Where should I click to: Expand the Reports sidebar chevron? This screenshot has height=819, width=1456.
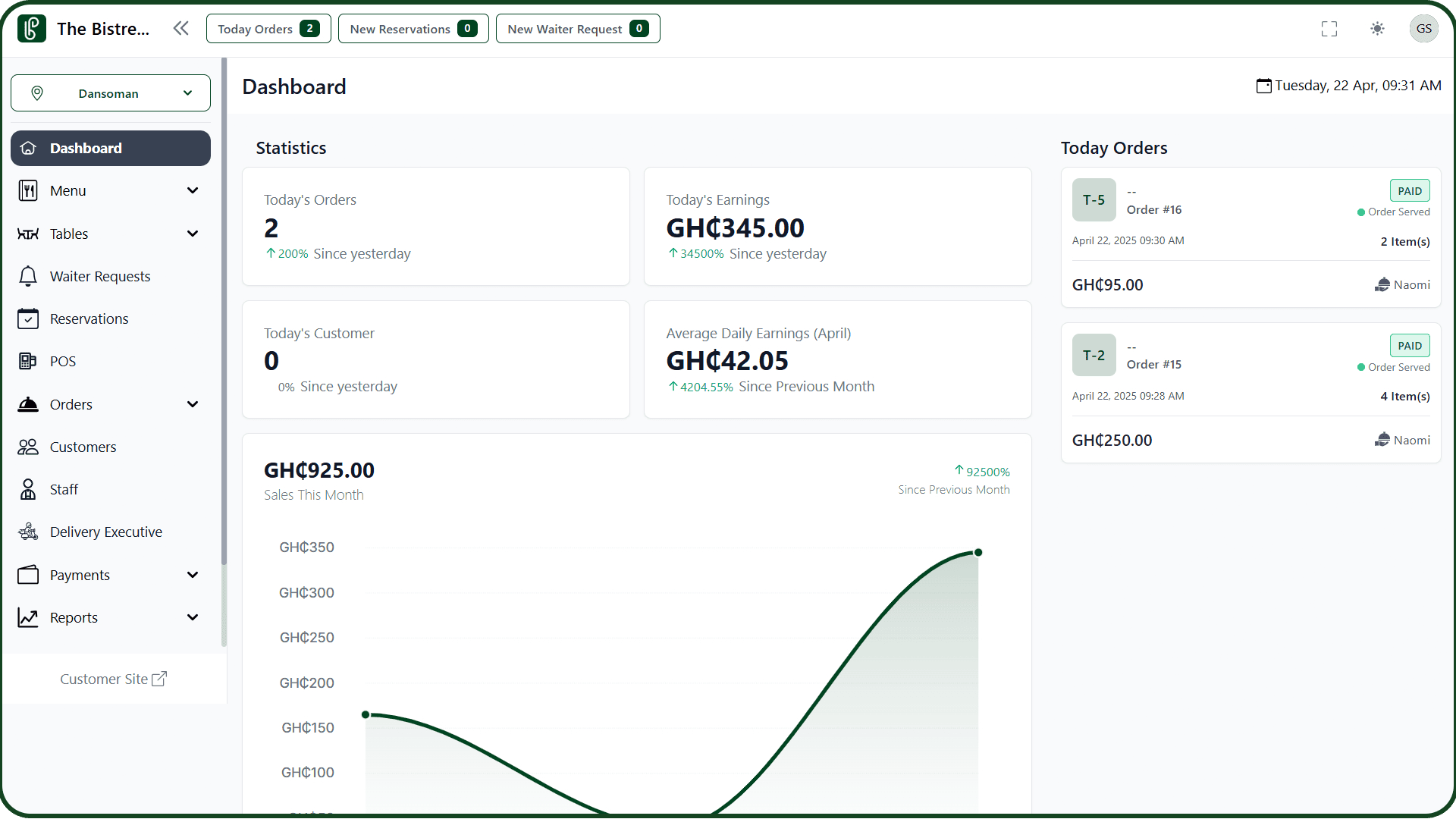(x=193, y=617)
